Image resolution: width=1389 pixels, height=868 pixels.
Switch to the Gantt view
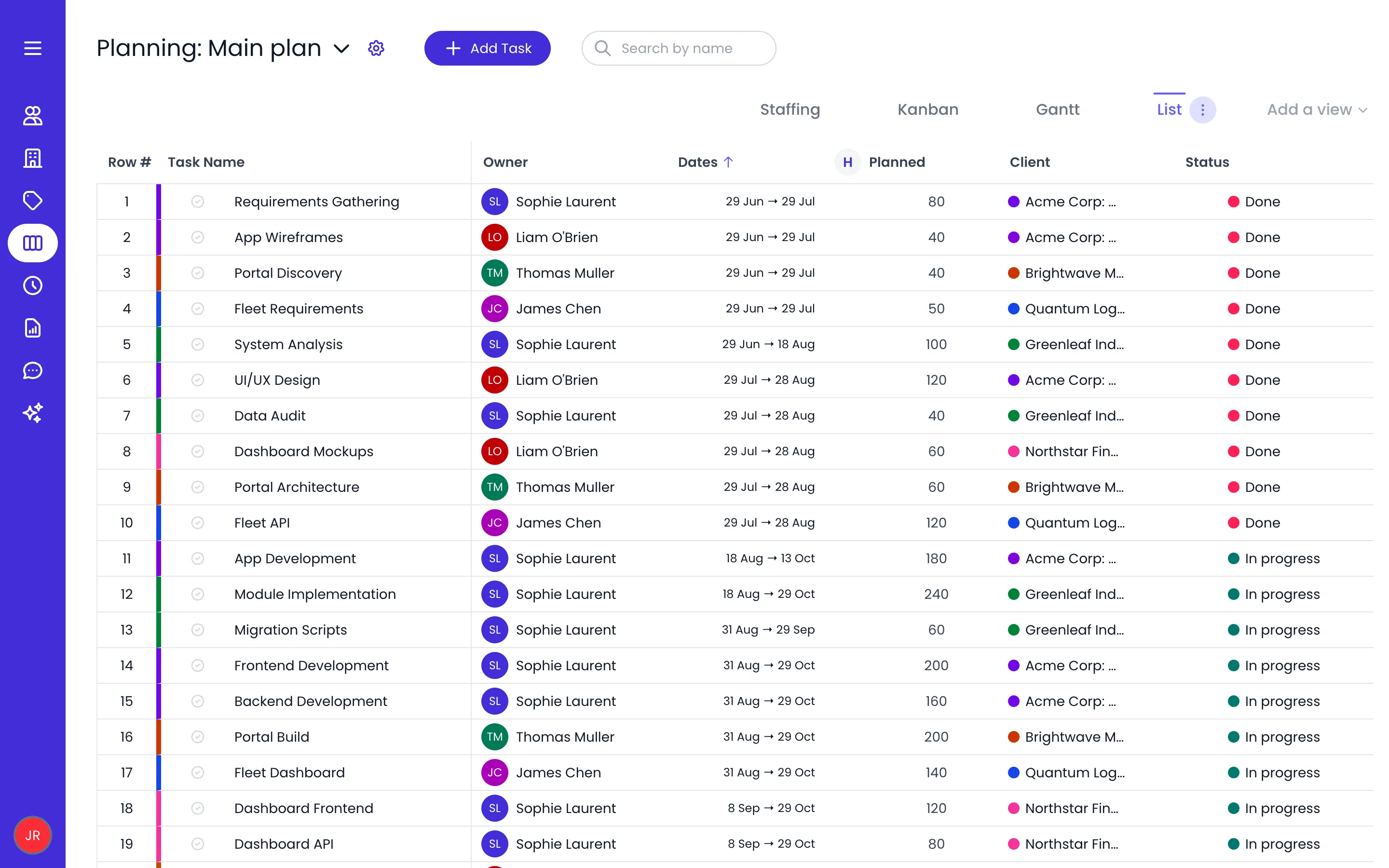tap(1057, 109)
